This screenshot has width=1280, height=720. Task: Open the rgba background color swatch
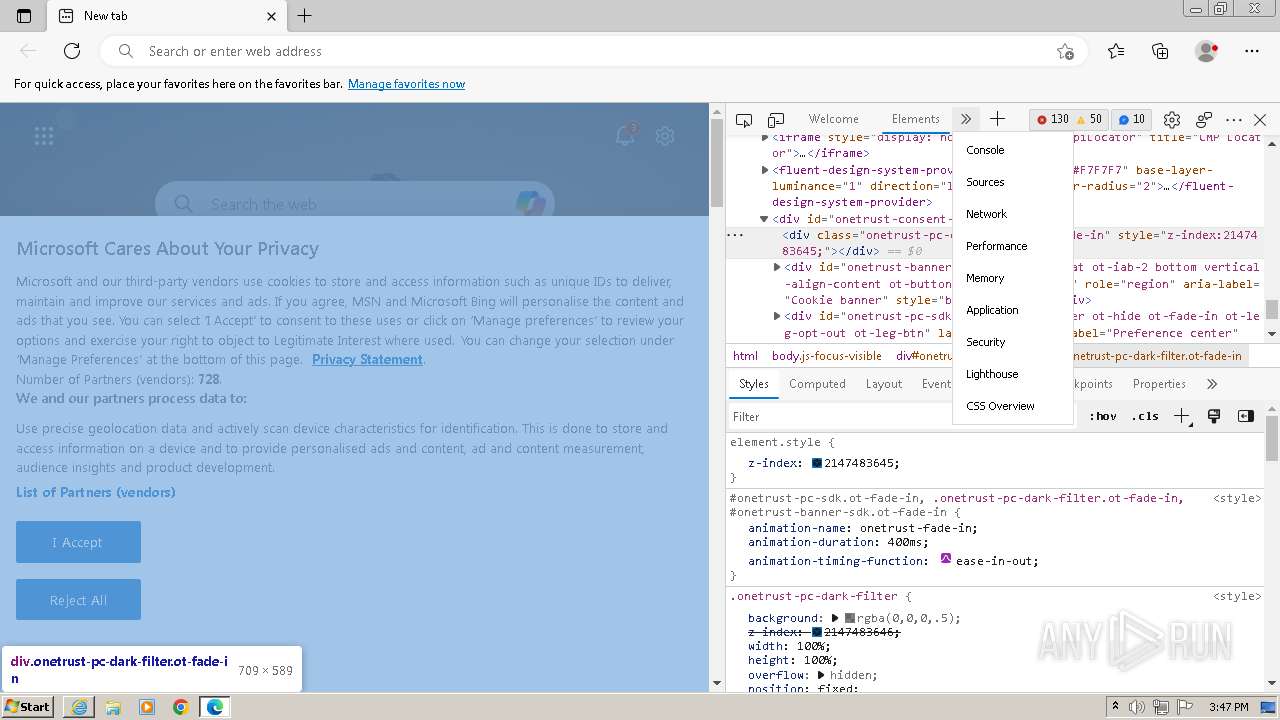click(850, 618)
